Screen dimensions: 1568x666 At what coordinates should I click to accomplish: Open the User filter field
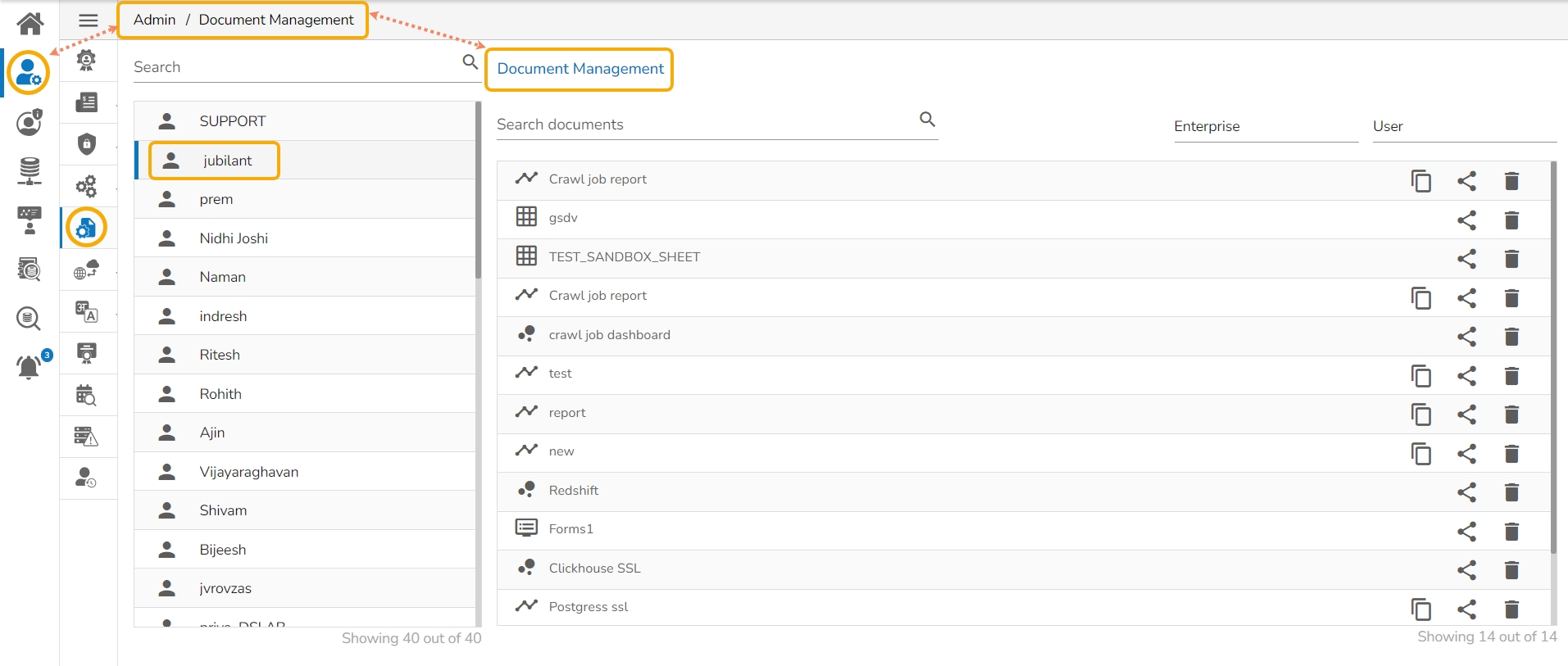1464,126
